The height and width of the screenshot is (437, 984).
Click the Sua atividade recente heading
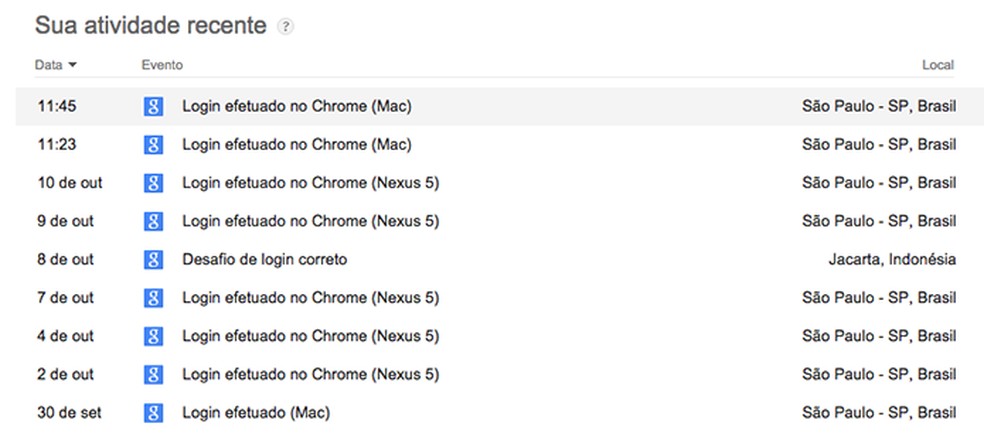[x=151, y=25]
